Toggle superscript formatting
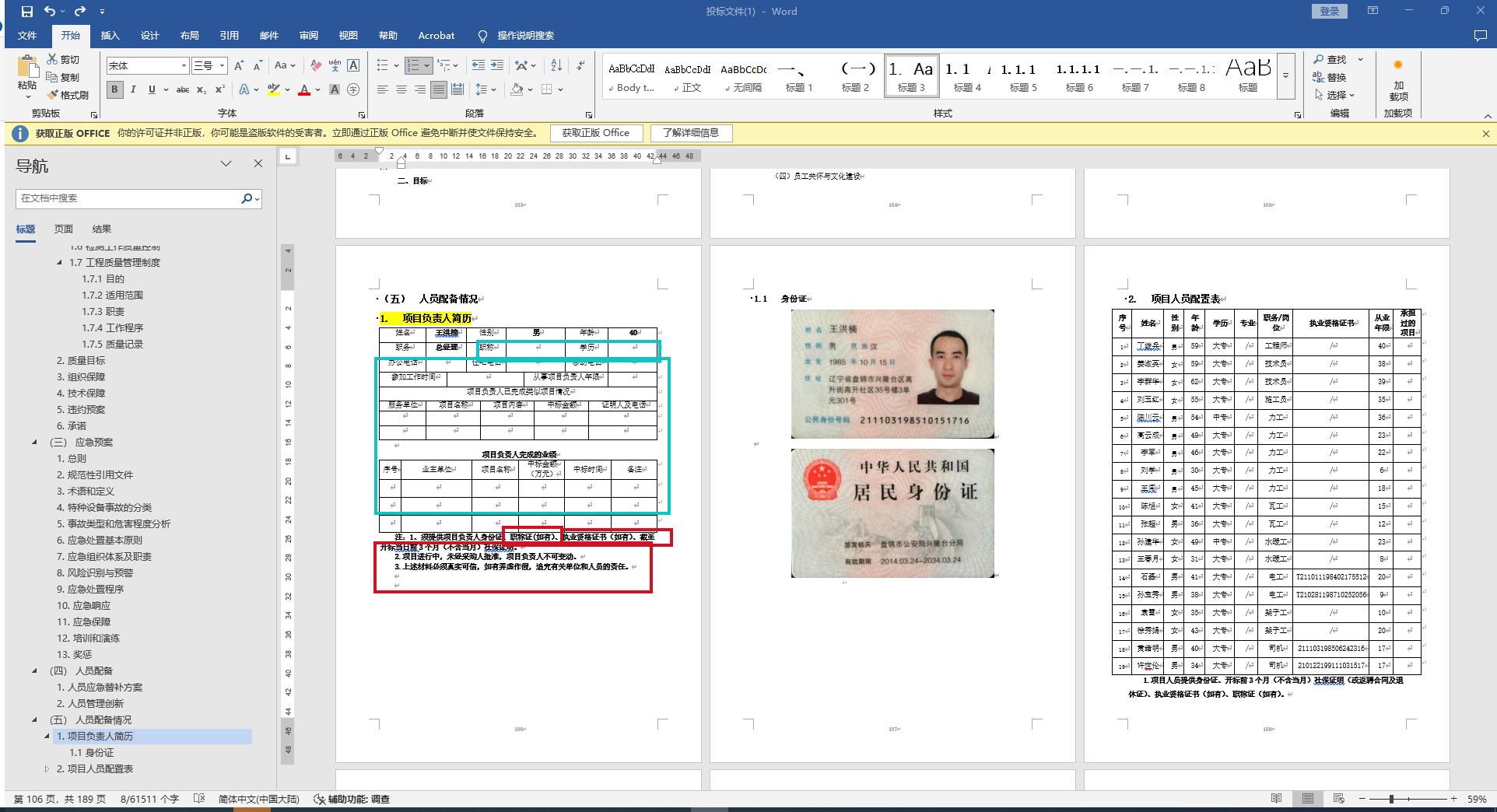This screenshot has height=812, width=1497. (220, 89)
